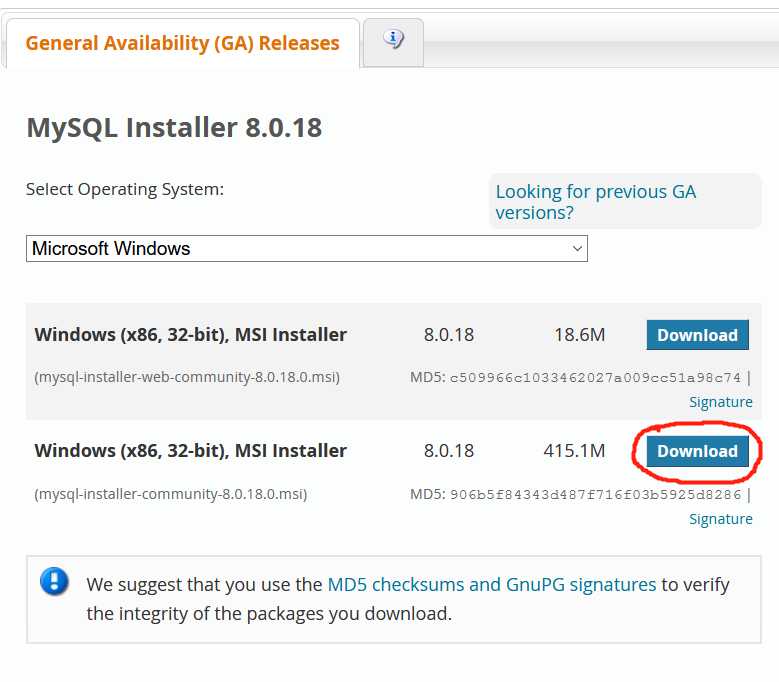Click the MySQL Installer 8.0.18 heading
This screenshot has width=779, height=682.
(174, 128)
